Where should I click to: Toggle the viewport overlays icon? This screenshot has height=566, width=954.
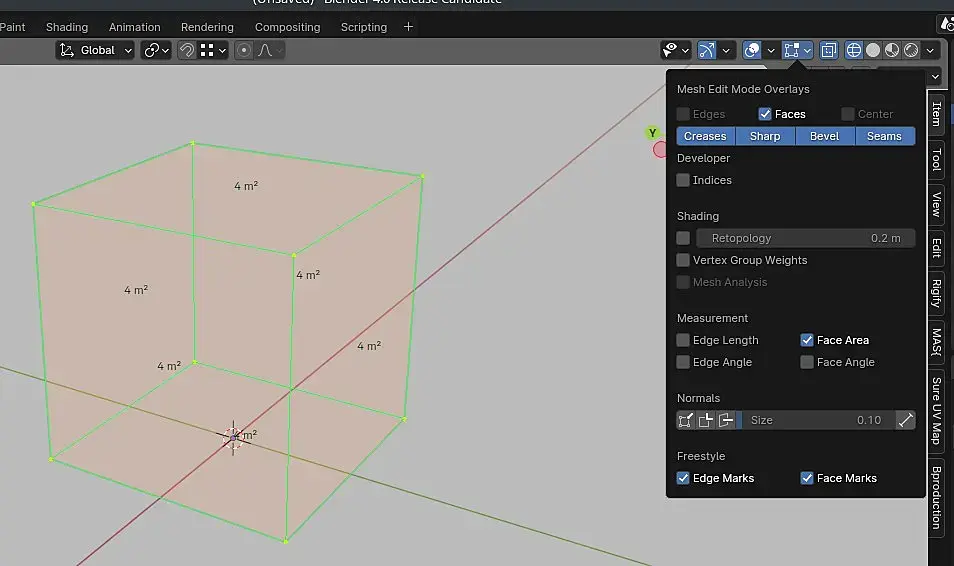click(x=752, y=50)
